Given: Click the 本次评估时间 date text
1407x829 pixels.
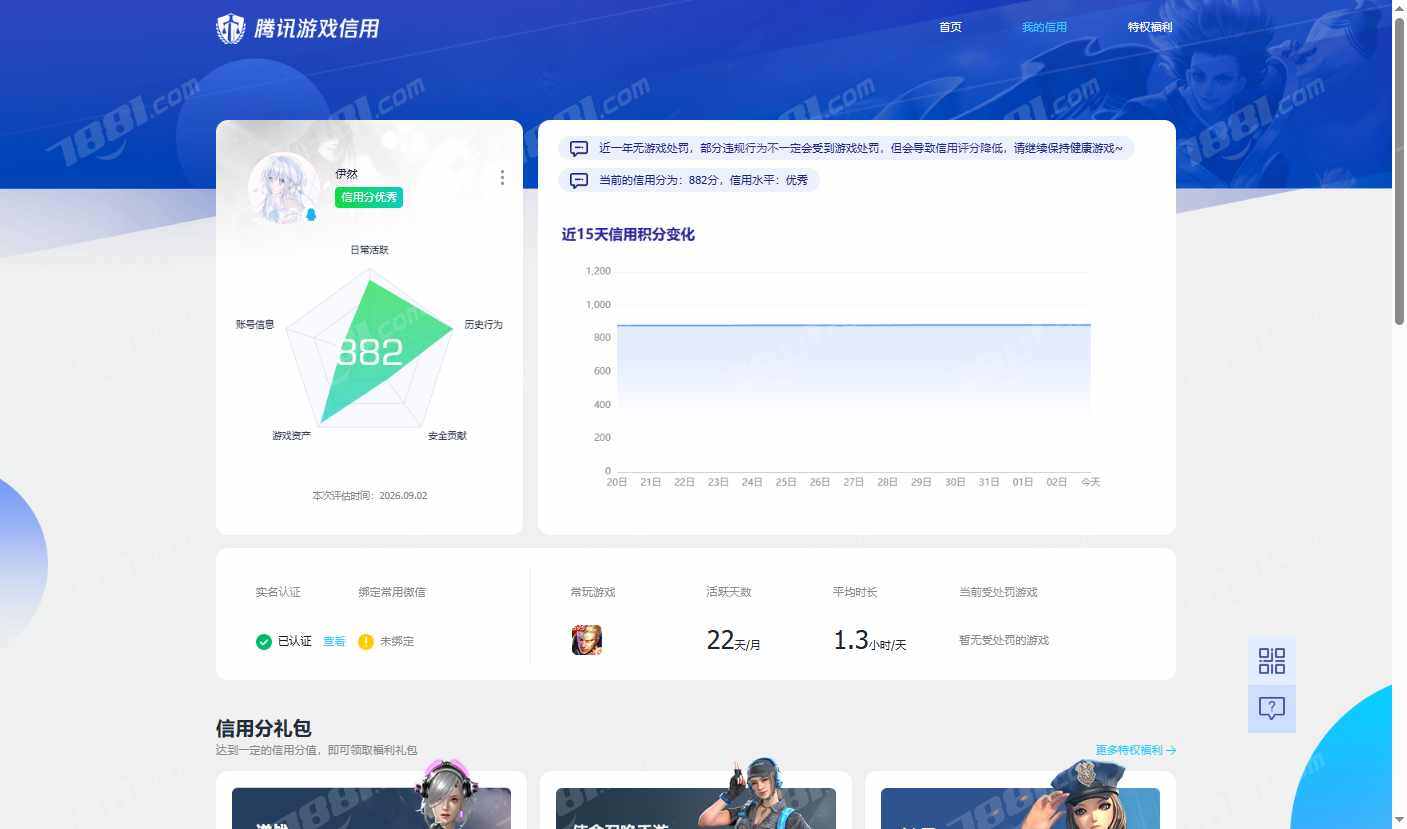Looking at the screenshot, I should 370,496.
